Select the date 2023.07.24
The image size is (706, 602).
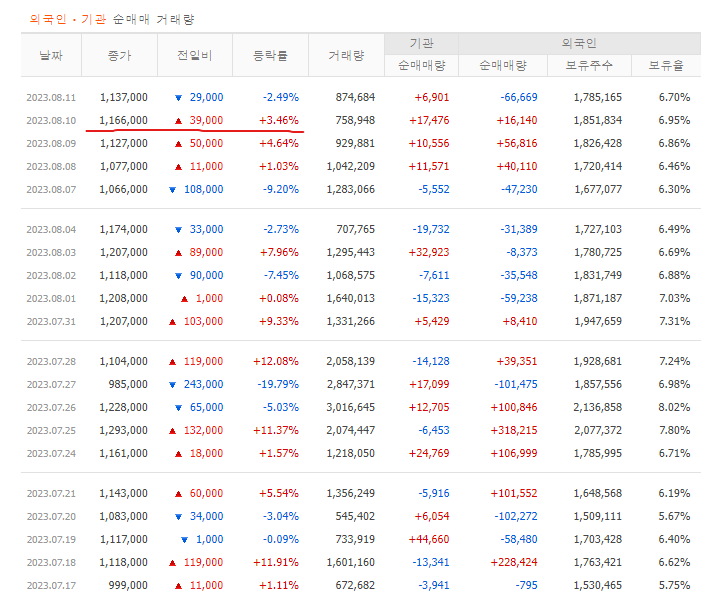click(x=51, y=453)
